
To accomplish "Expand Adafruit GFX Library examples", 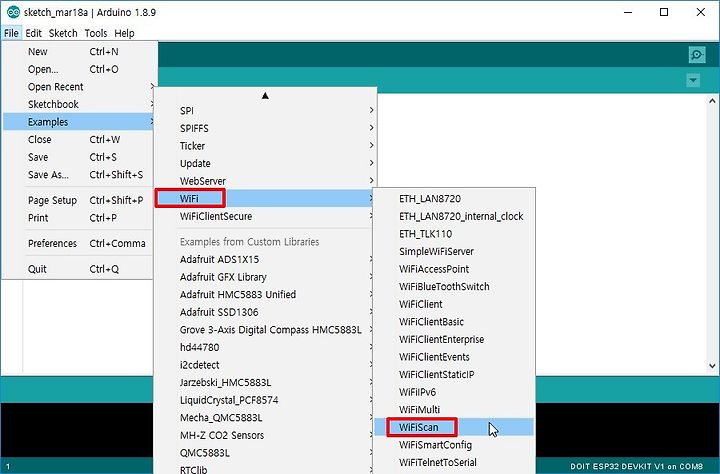I will 265,277.
